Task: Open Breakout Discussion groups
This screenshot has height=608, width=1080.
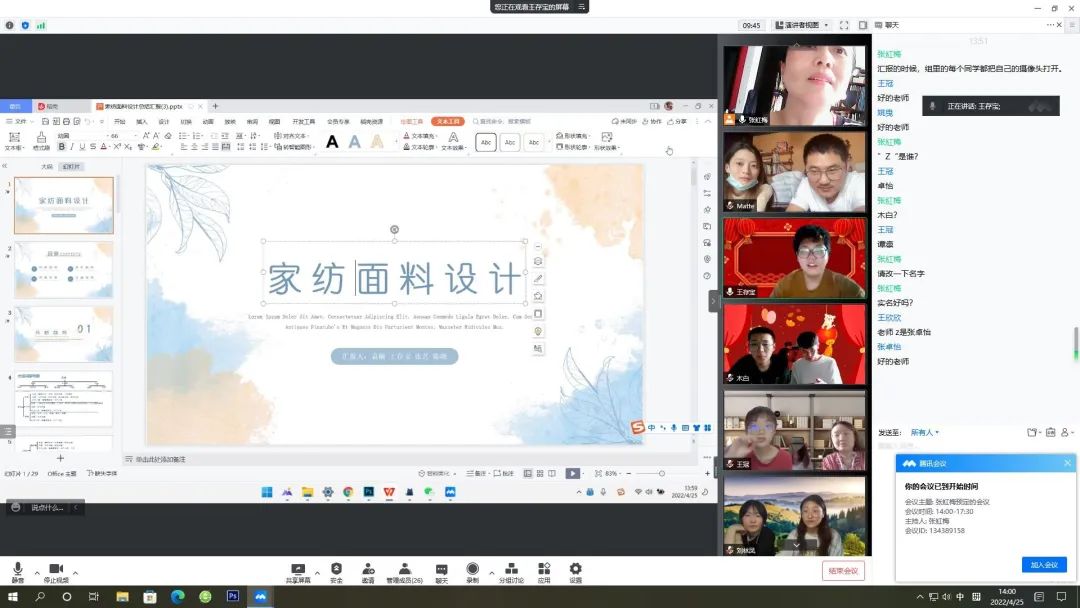Action: (511, 572)
